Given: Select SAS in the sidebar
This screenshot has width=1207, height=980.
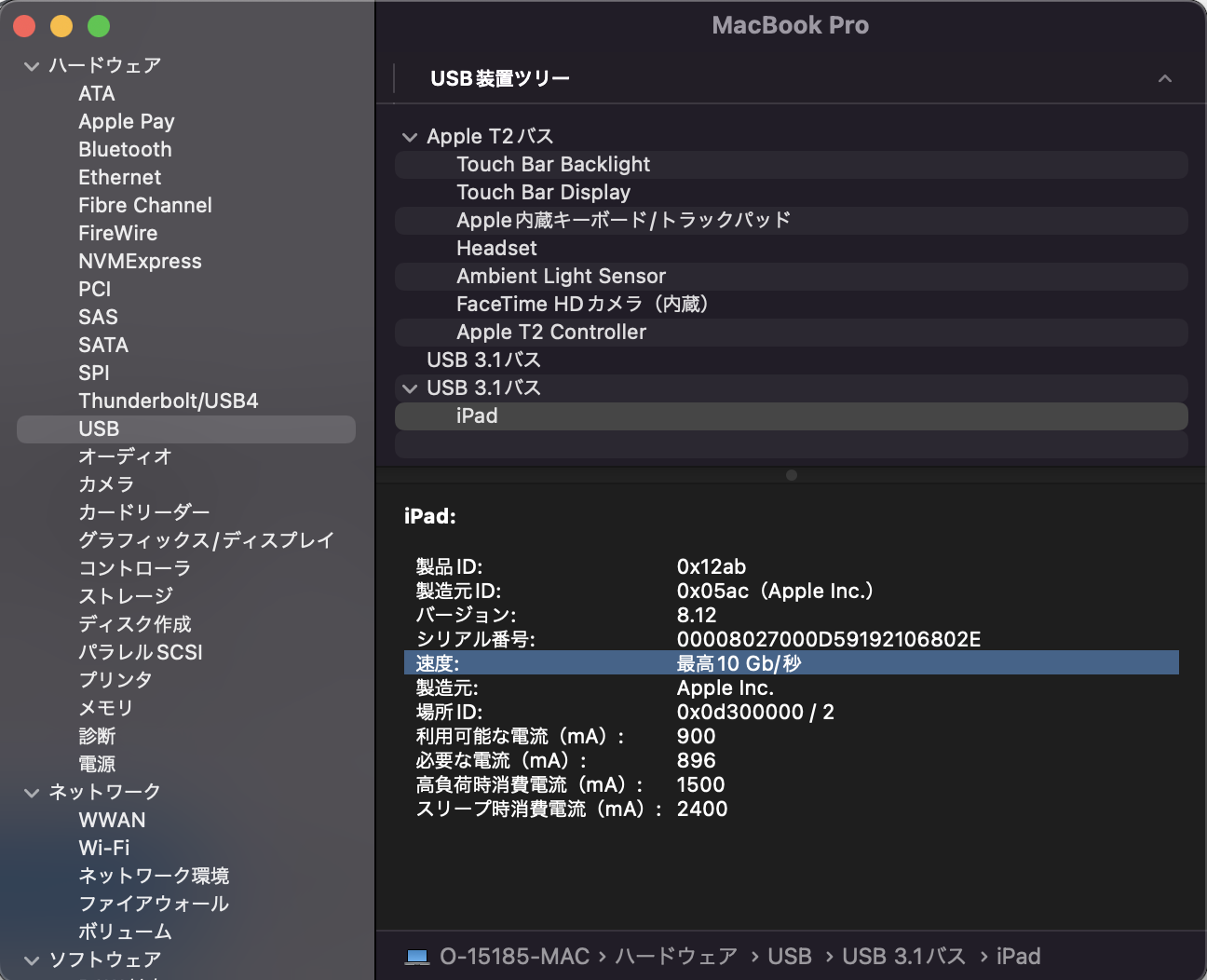Looking at the screenshot, I should tap(98, 317).
